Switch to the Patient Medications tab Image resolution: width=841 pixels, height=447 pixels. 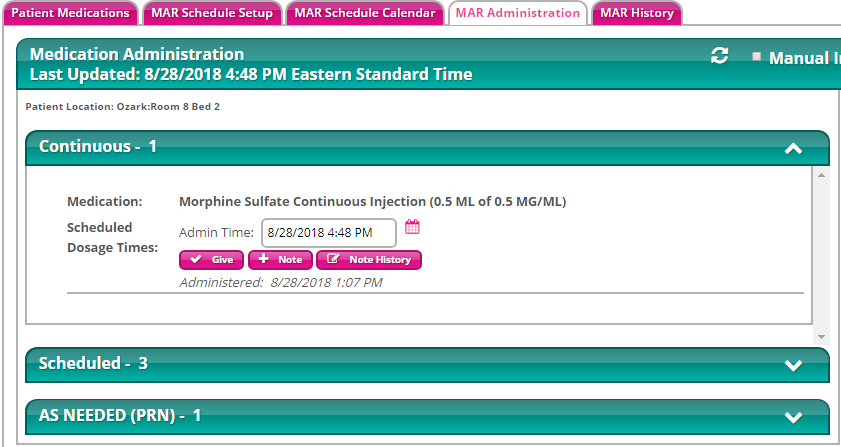[x=70, y=13]
